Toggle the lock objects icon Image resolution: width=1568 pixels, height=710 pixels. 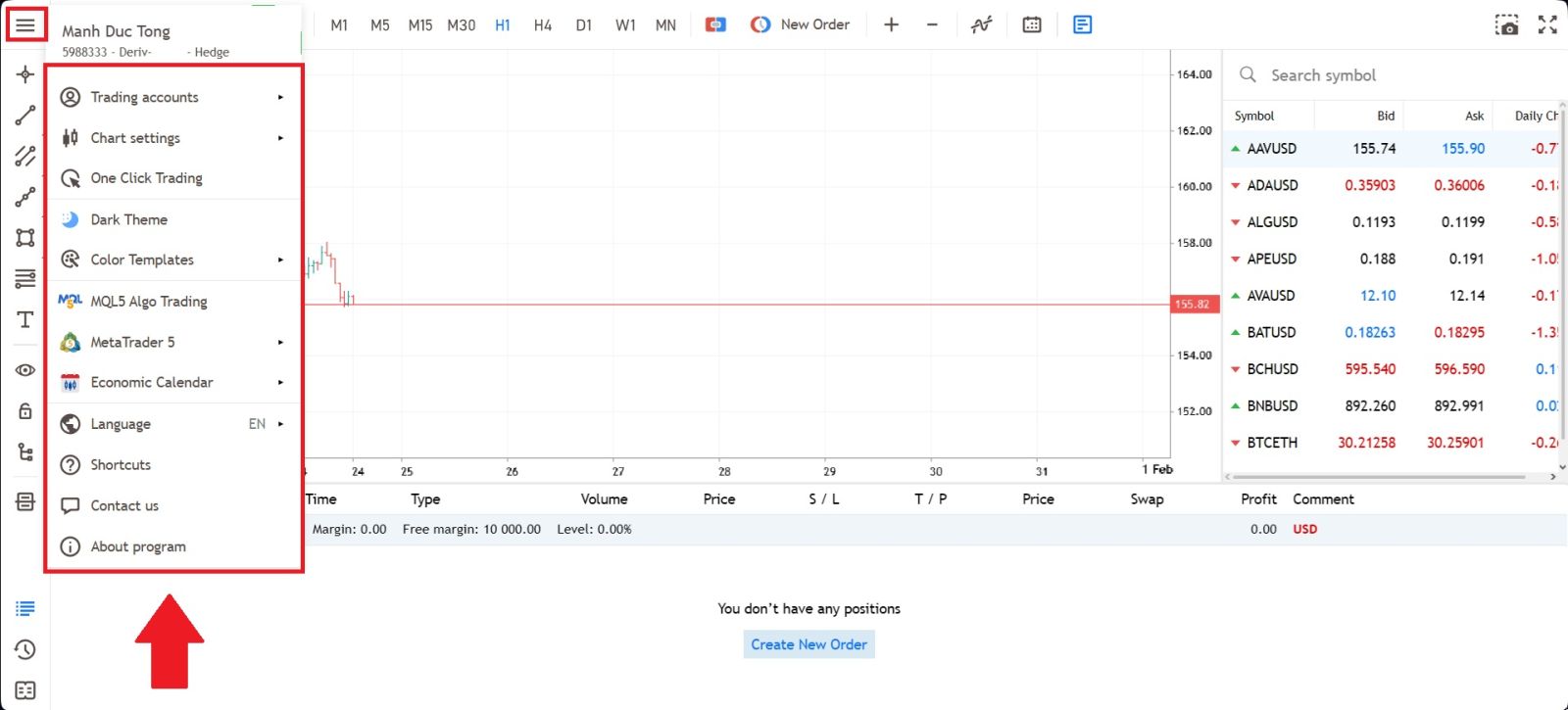tap(25, 411)
